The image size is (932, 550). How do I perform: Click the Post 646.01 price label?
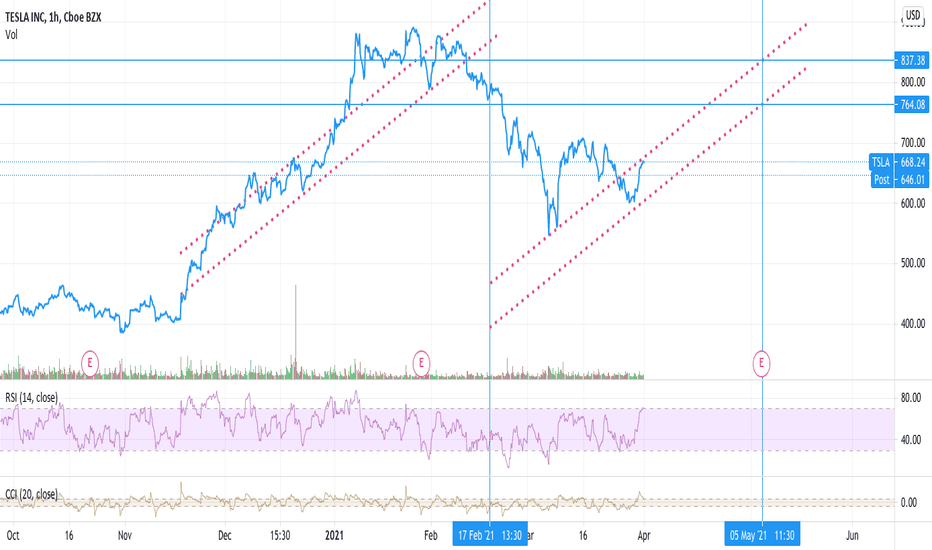[x=900, y=179]
